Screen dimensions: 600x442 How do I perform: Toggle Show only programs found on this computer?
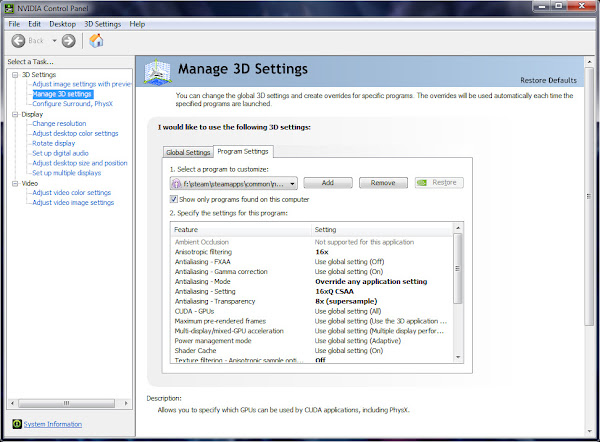tap(174, 199)
